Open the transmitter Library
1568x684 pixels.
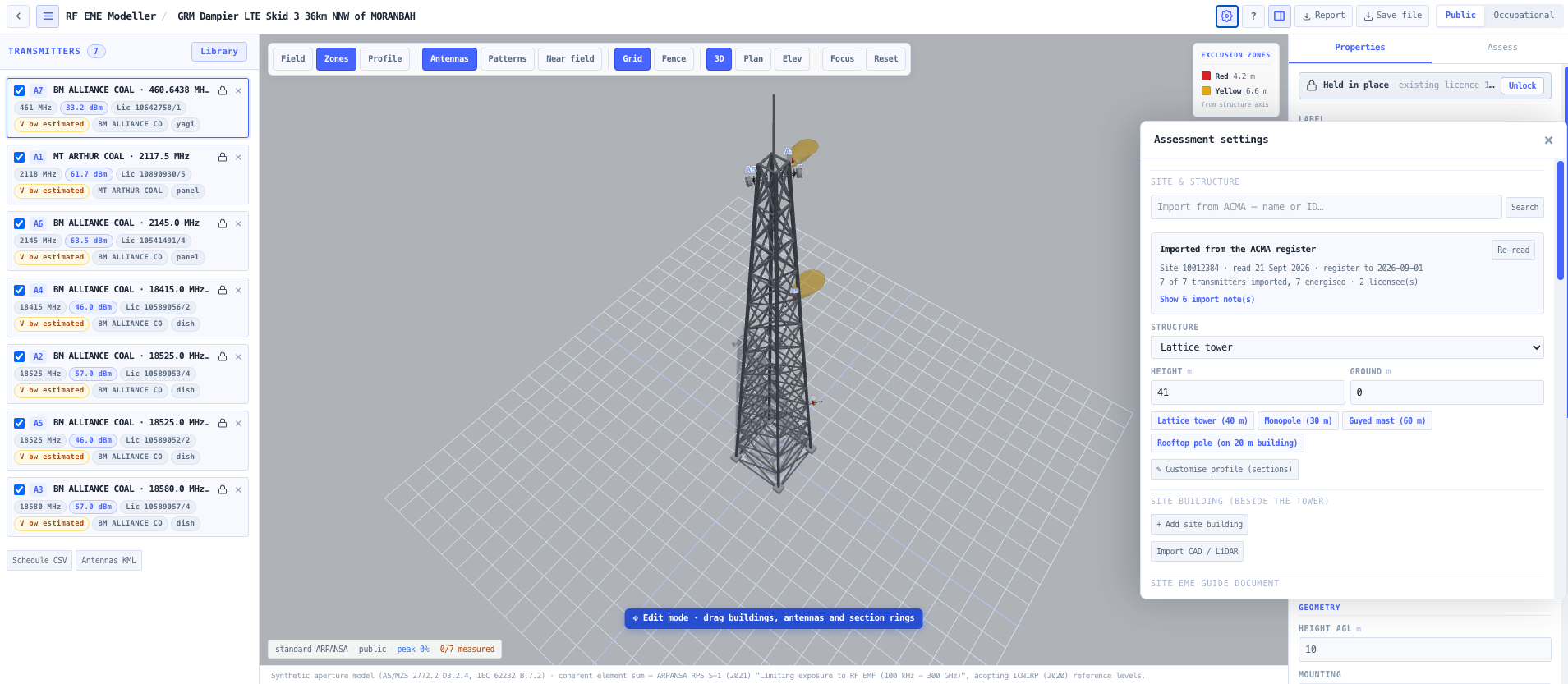click(x=219, y=52)
